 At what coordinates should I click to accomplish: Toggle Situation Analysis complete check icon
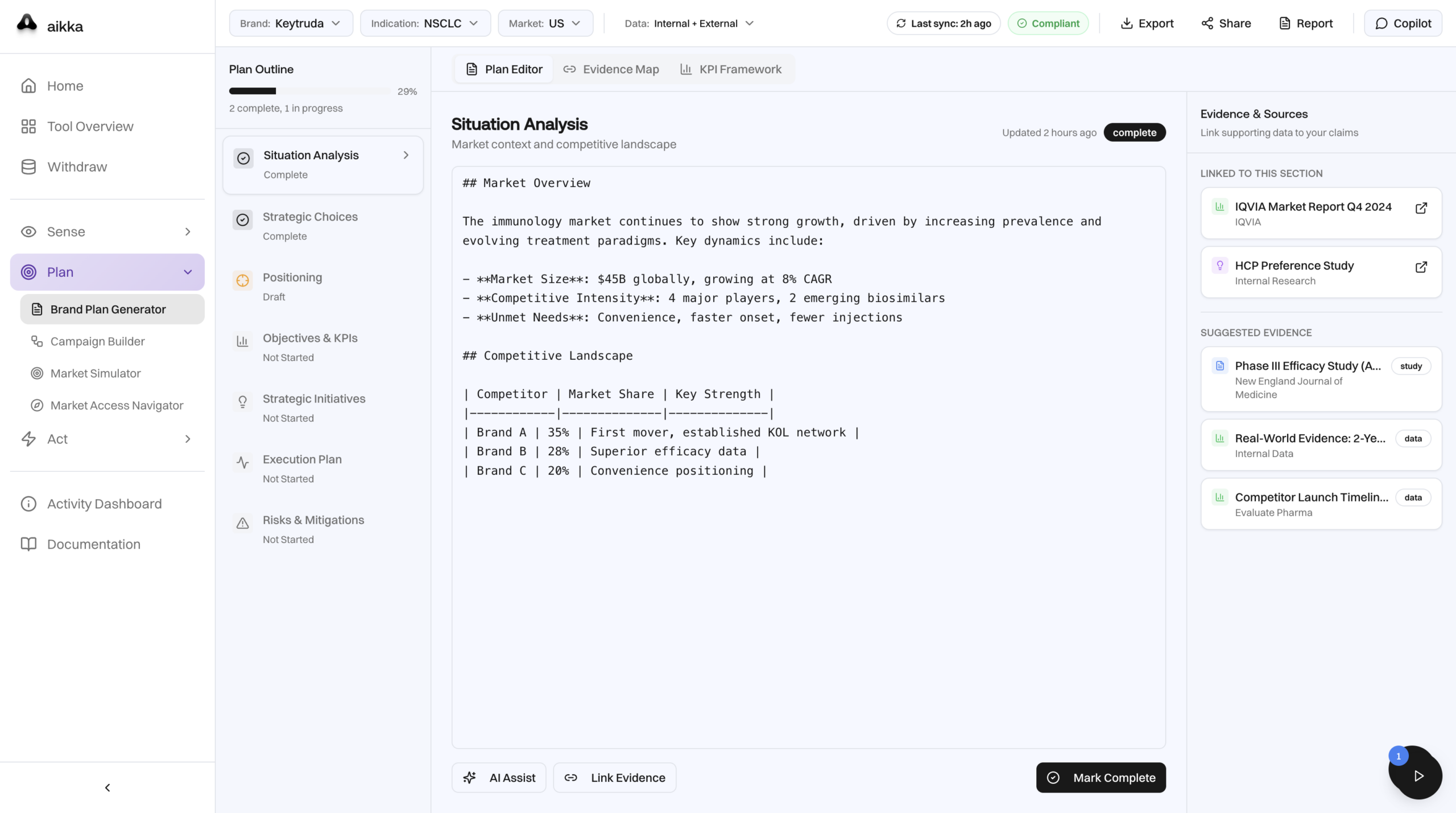click(243, 159)
